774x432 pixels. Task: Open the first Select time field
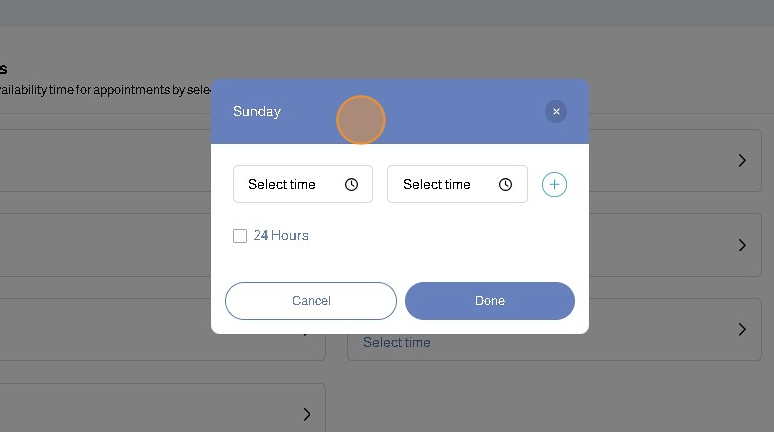click(290, 184)
